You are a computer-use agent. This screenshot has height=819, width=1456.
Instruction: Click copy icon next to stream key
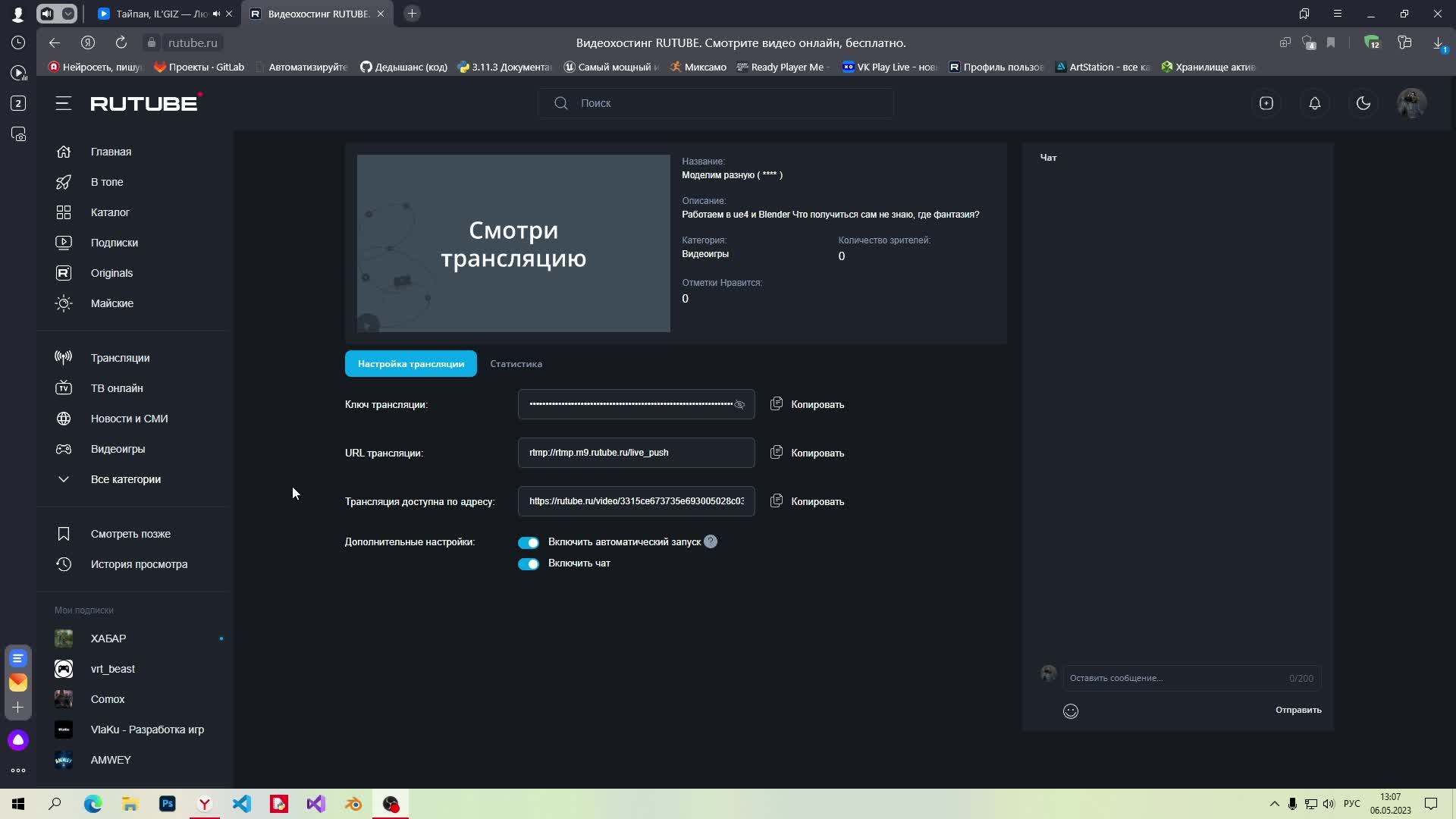click(776, 404)
